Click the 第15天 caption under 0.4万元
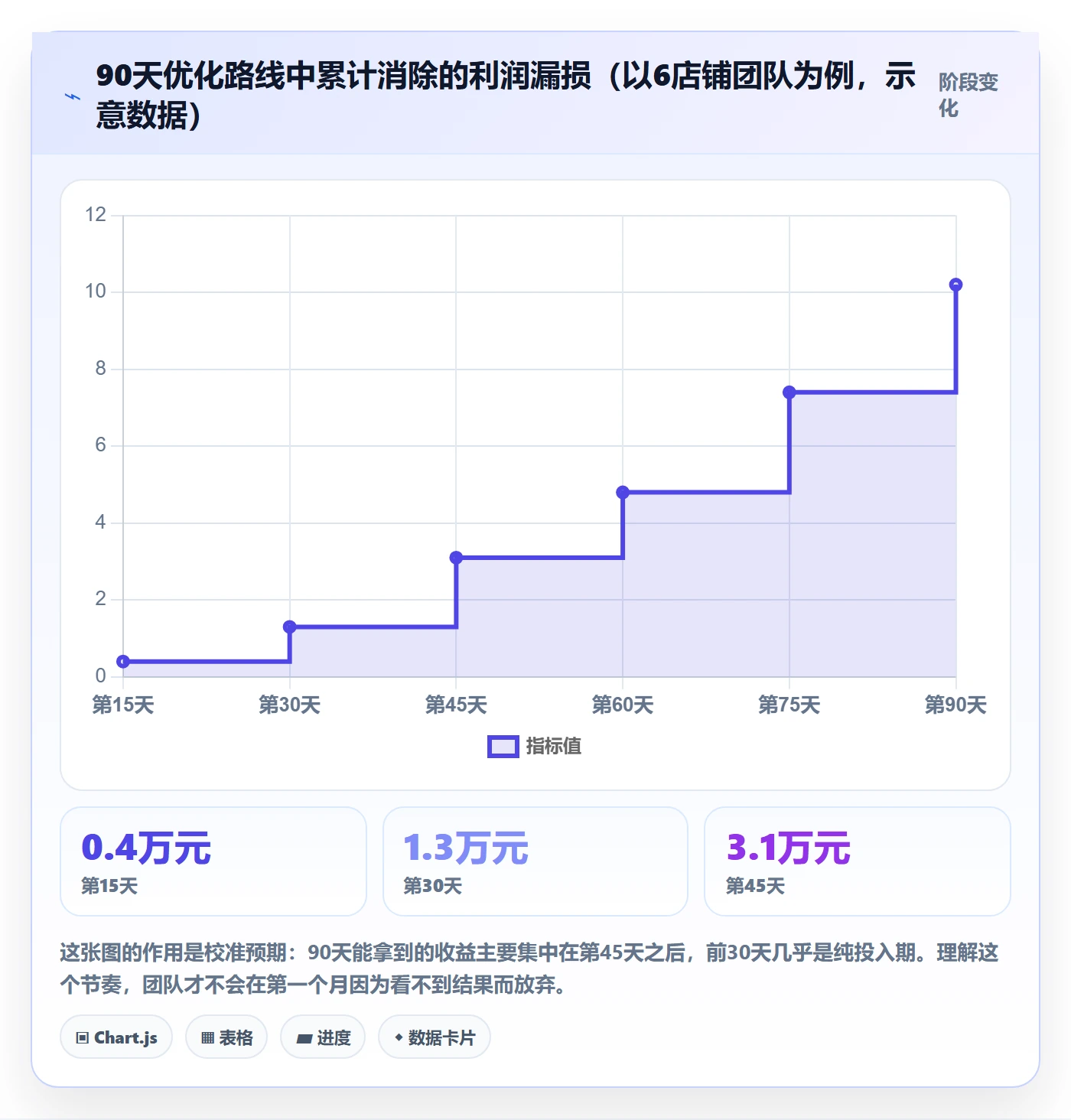Image resolution: width=1071 pixels, height=1120 pixels. tap(109, 886)
